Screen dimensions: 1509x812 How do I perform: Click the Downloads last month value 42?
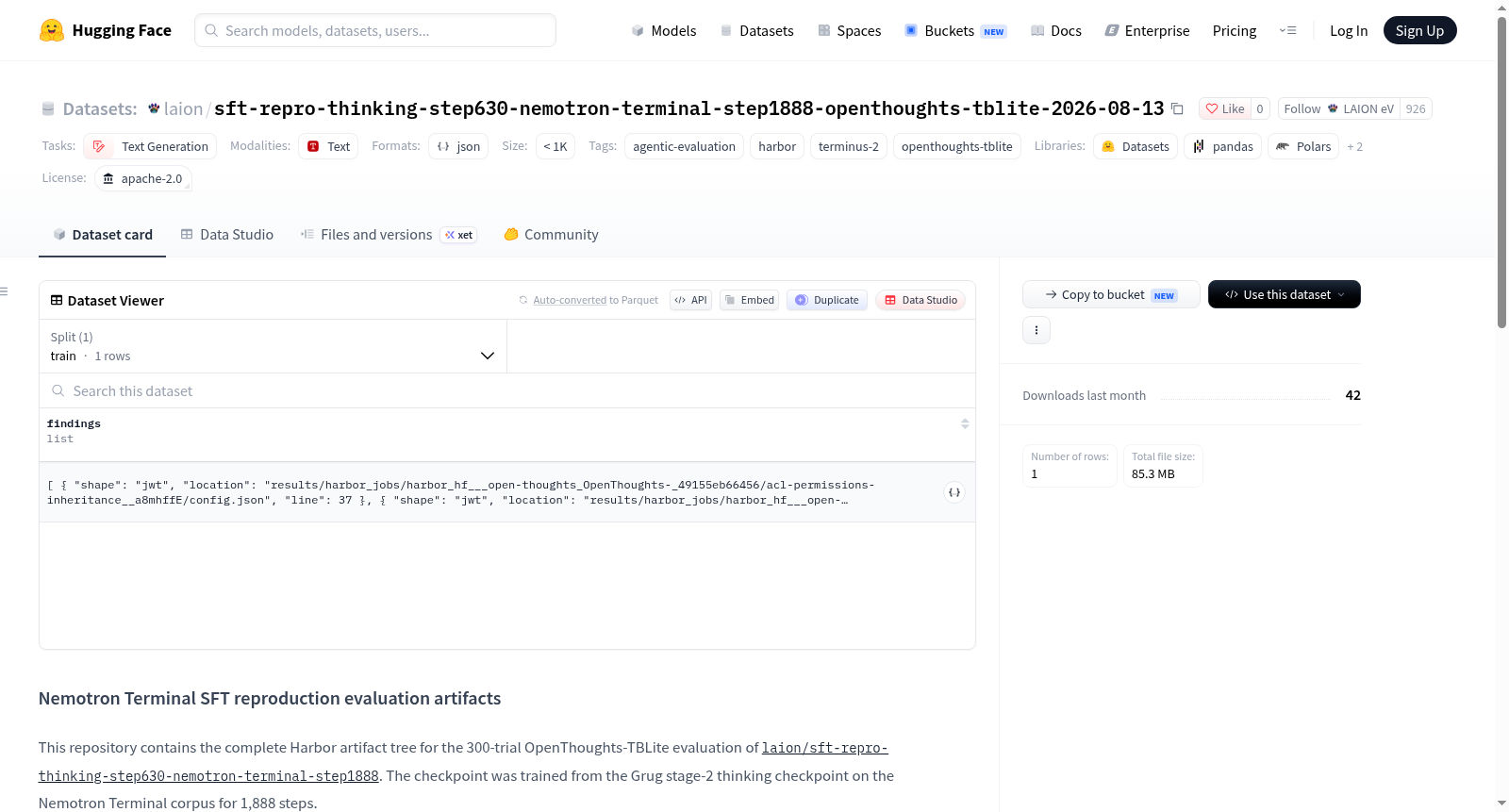1352,395
